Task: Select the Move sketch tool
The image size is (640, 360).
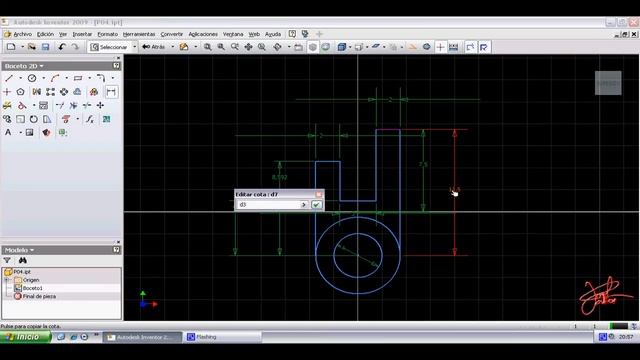Action: tap(100, 105)
